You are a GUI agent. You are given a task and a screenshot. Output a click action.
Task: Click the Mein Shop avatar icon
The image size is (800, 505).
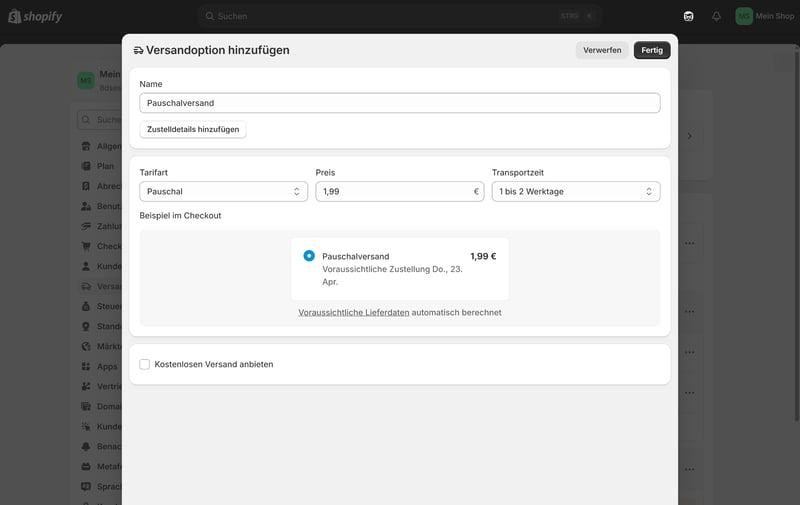click(x=744, y=16)
